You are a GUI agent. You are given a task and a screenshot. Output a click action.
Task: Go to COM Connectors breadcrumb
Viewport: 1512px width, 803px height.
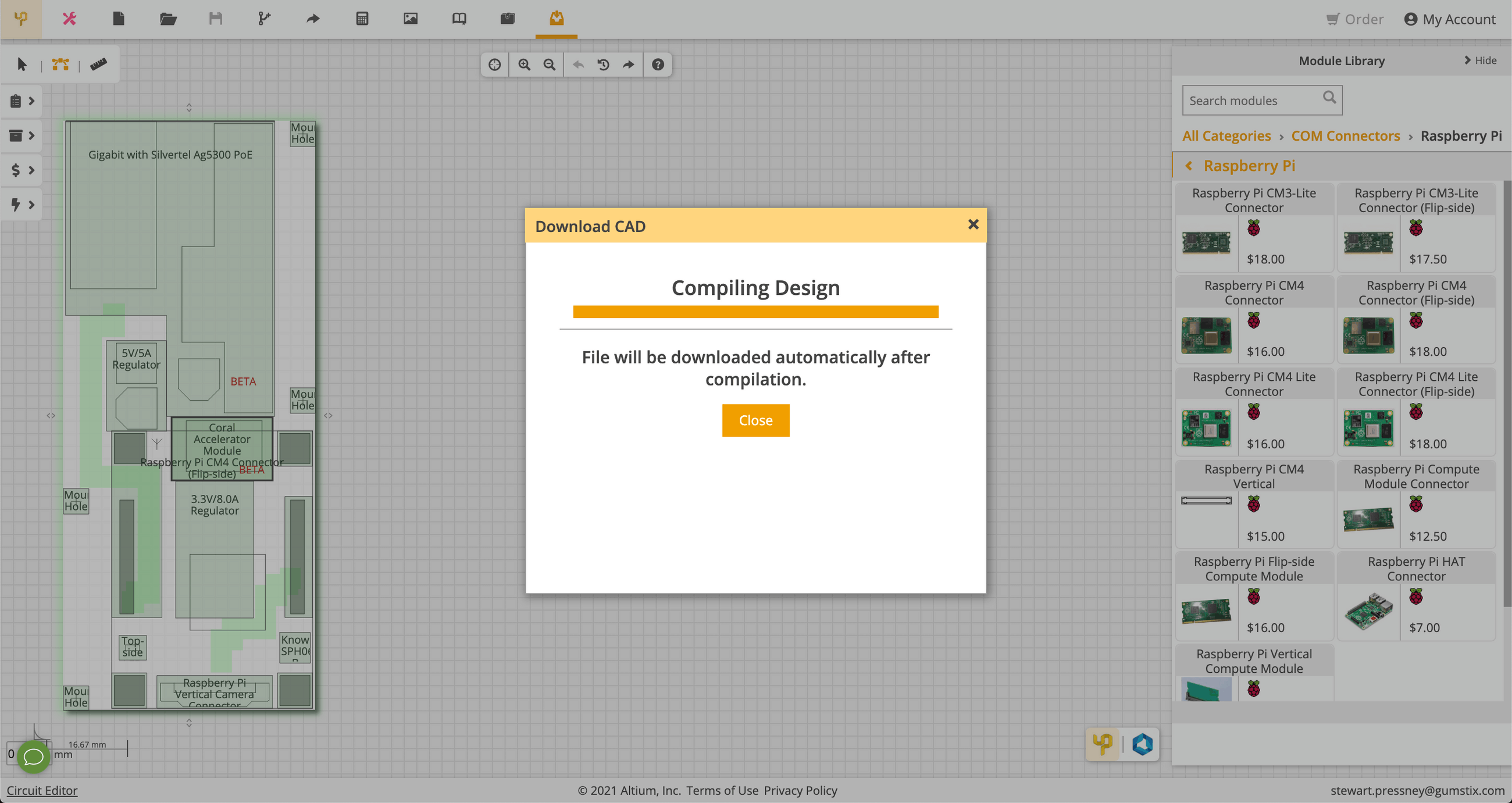pos(1345,135)
